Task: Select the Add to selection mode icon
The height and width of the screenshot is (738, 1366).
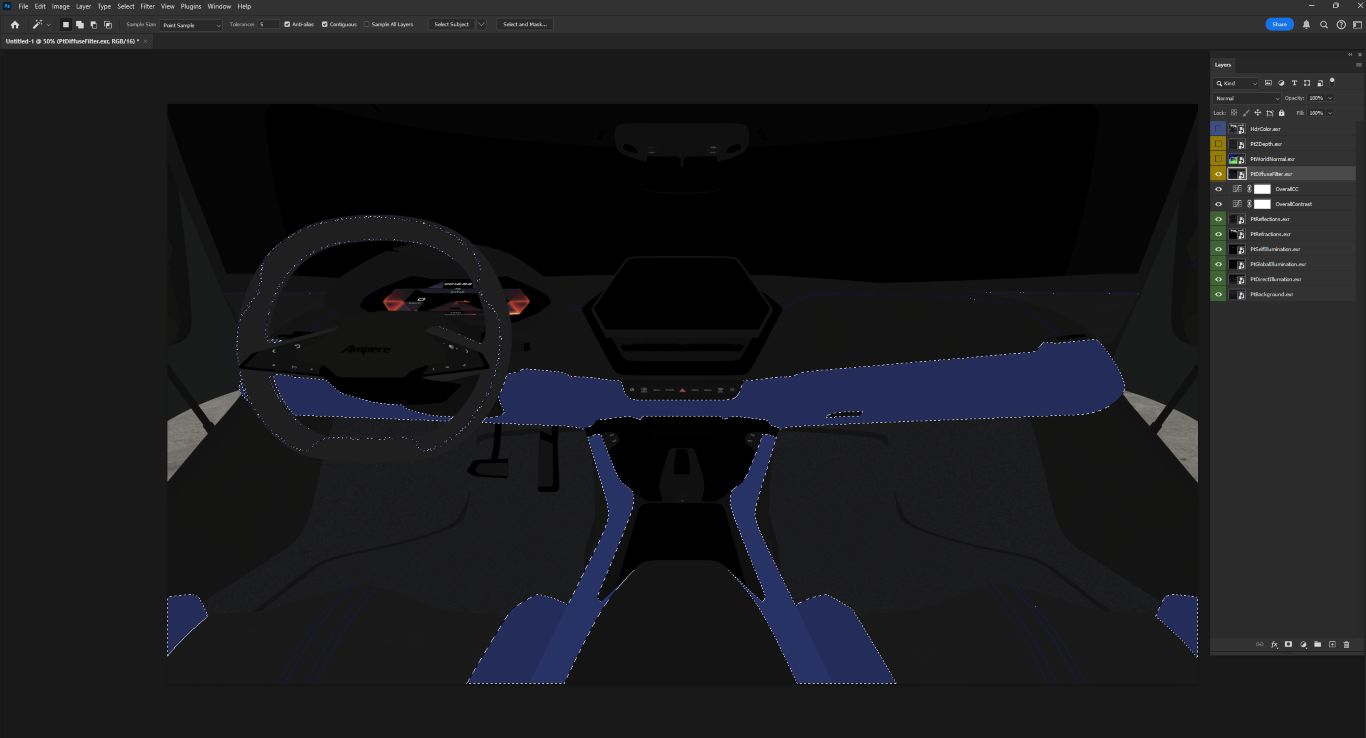Action: pyautogui.click(x=79, y=24)
